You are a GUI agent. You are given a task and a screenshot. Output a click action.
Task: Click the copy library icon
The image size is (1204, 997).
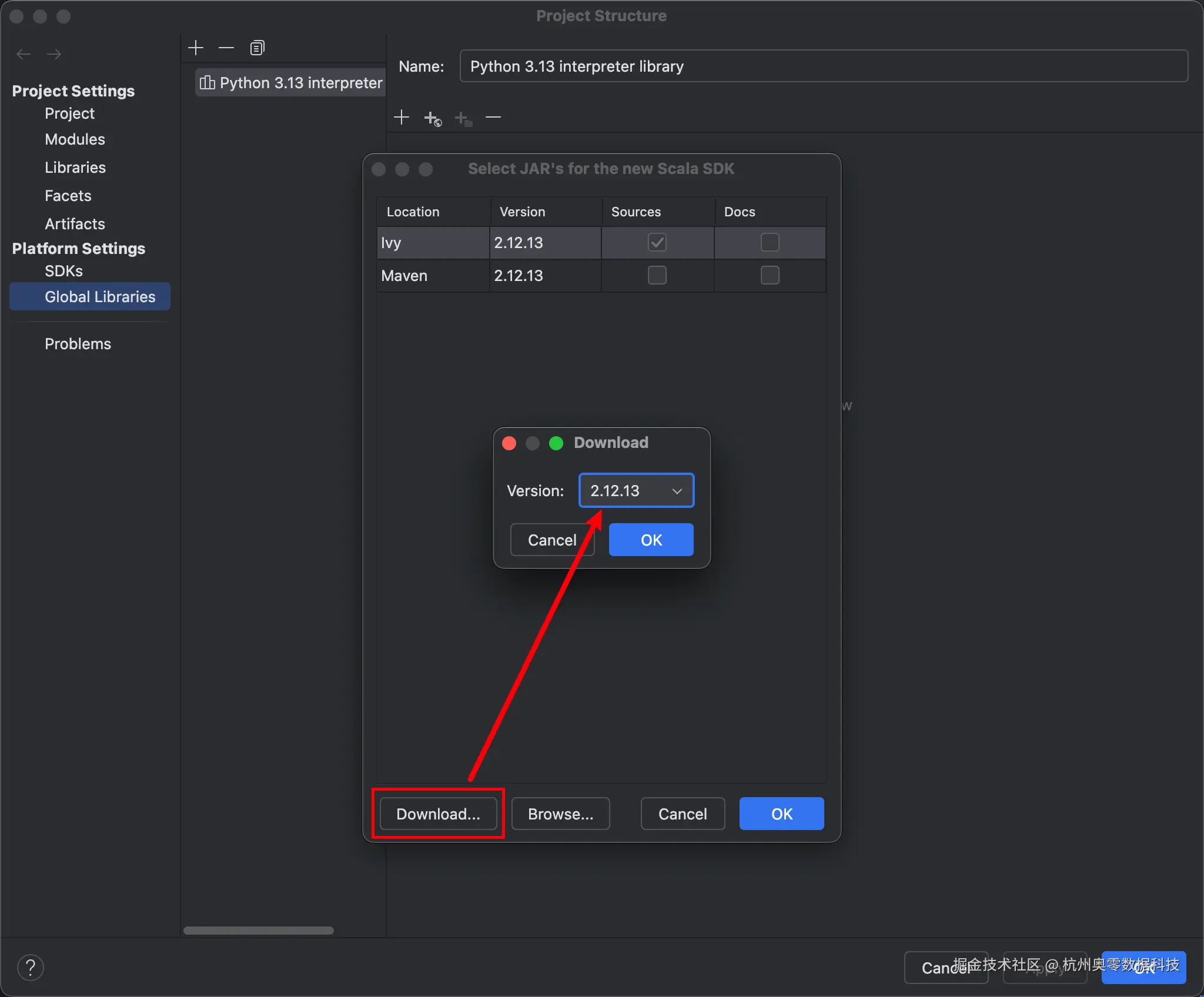257,48
